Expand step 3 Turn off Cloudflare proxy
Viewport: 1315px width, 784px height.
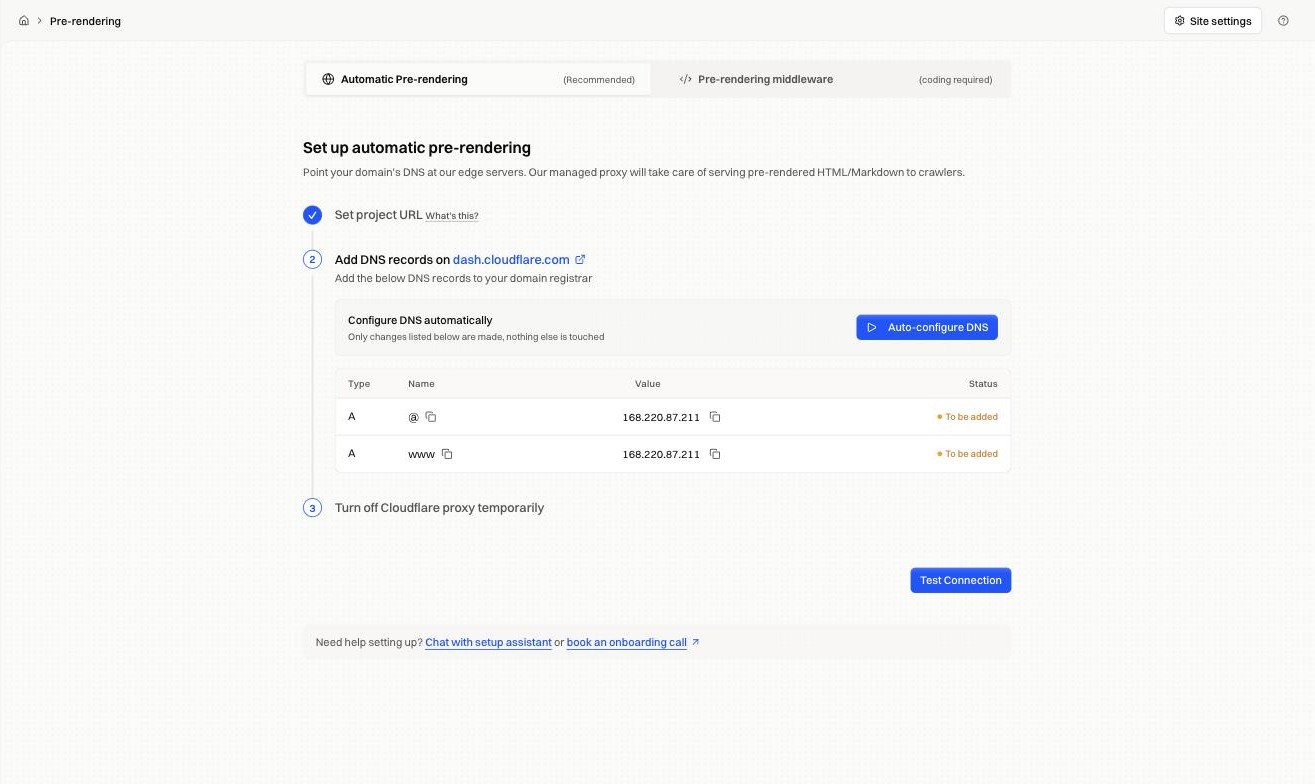pyautogui.click(x=439, y=508)
